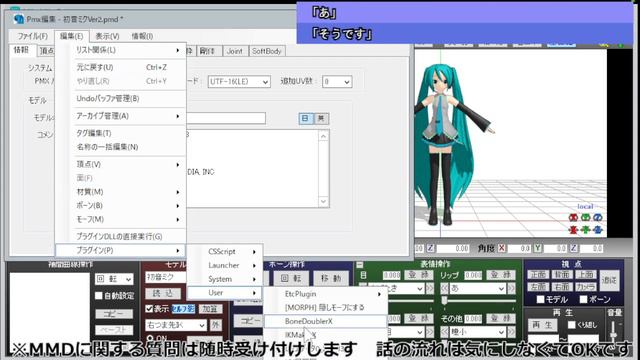Switch to the 情報 tab
Image resolution: width=640 pixels, height=360 pixels.
[x=22, y=50]
